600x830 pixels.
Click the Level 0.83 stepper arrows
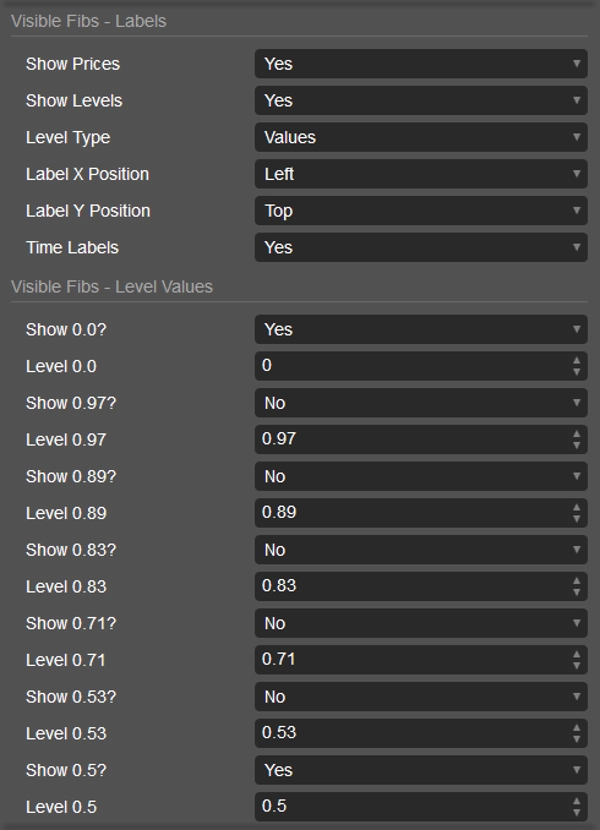576,586
